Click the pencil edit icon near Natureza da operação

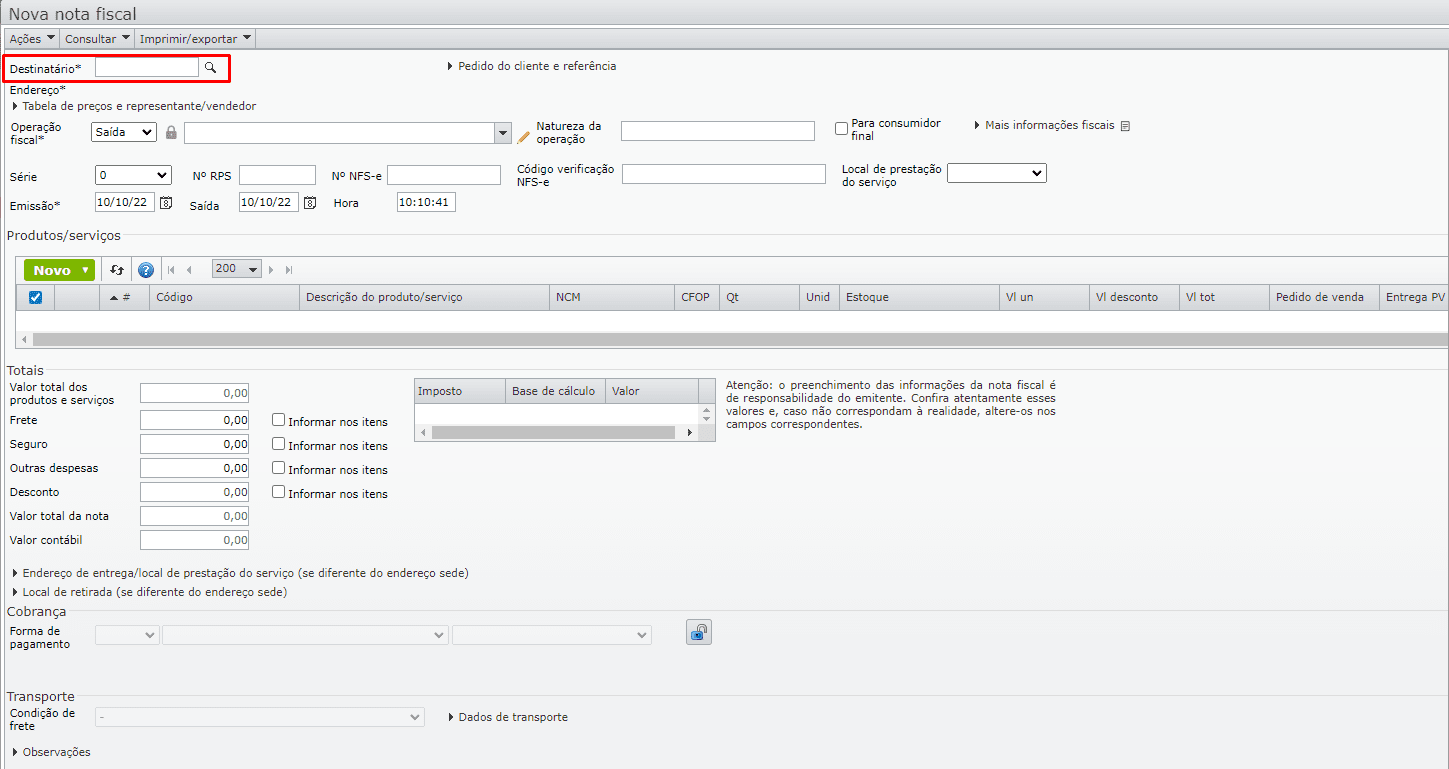[x=523, y=136]
